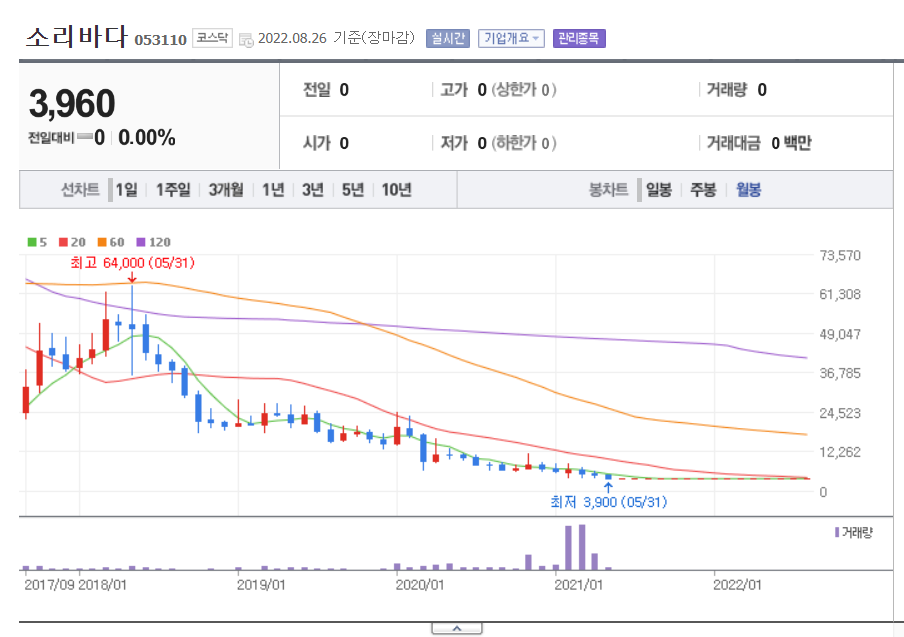Image resolution: width=904 pixels, height=637 pixels.
Task: Click the 2022/01 x-axis date label
Action: [x=737, y=585]
